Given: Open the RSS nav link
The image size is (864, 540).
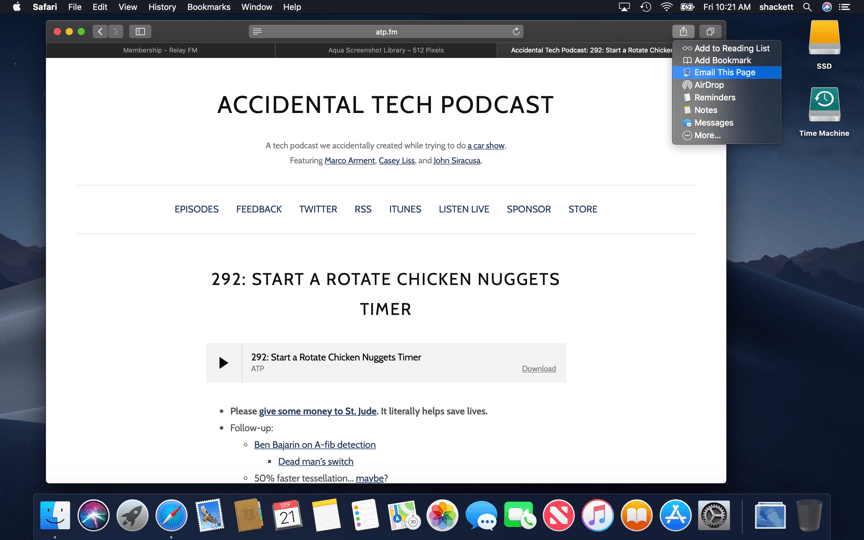Looking at the screenshot, I should tap(363, 209).
